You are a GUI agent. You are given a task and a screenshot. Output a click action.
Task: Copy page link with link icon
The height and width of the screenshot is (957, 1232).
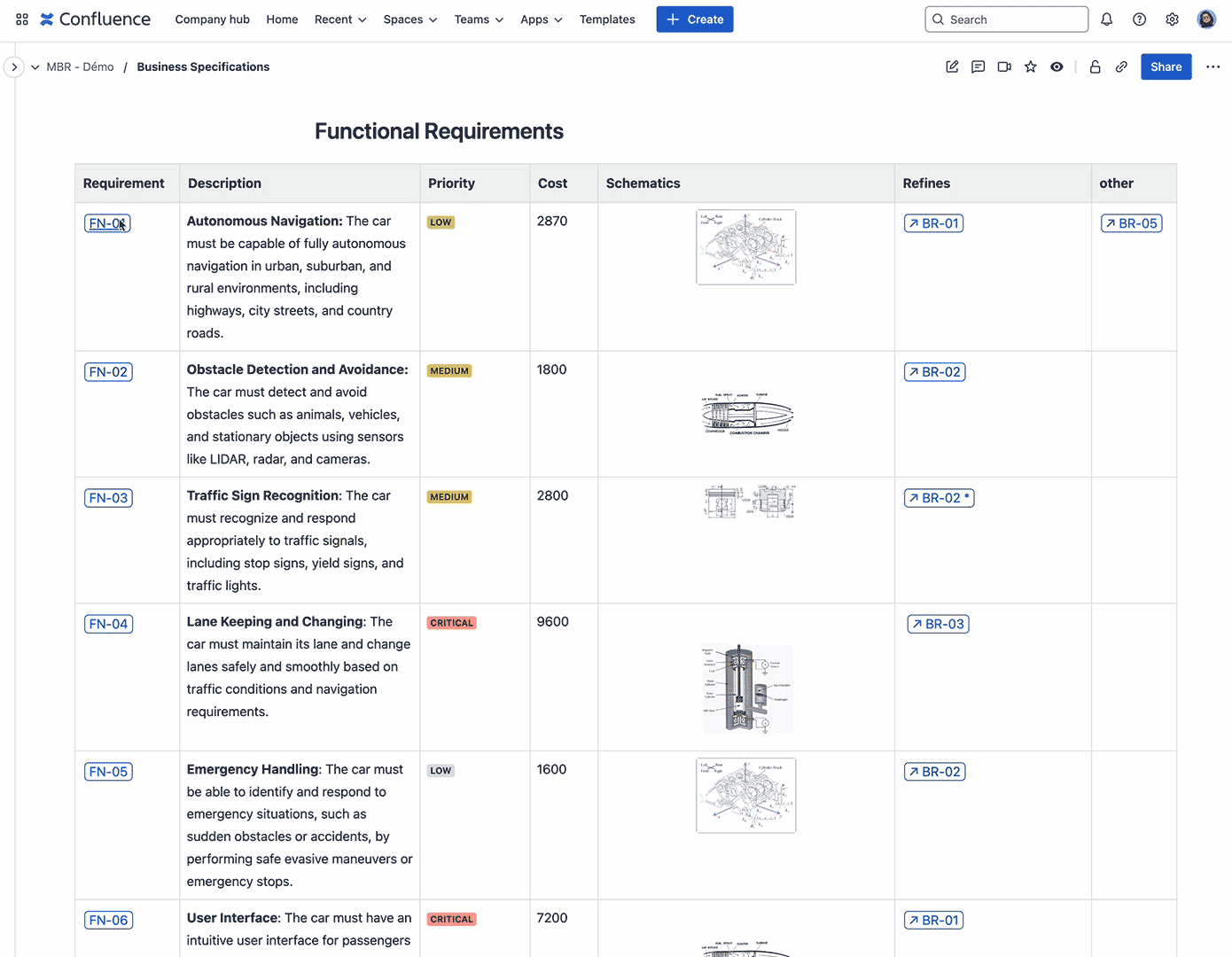pos(1121,66)
